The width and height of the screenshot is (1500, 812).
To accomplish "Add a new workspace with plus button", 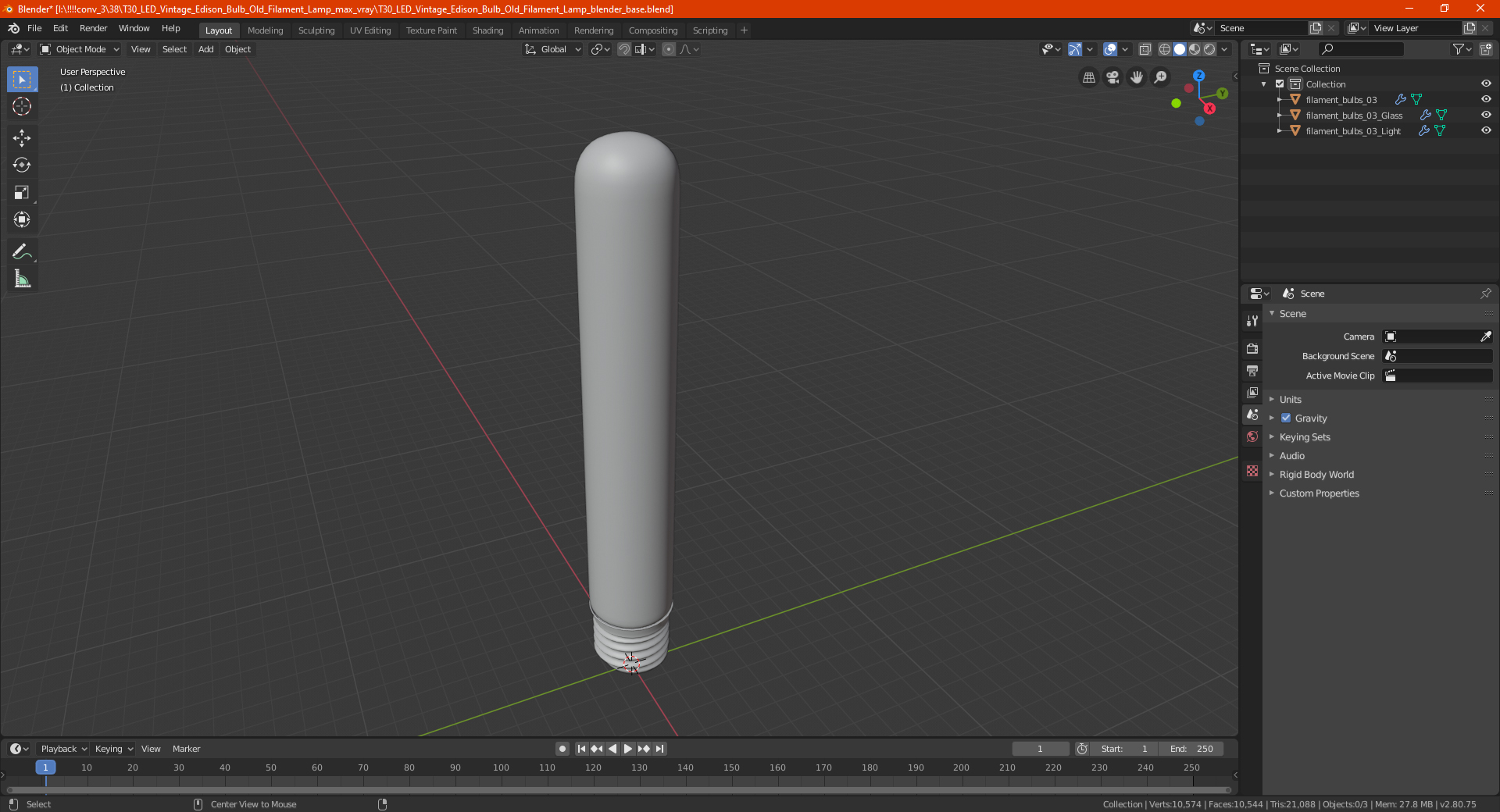I will point(744,30).
